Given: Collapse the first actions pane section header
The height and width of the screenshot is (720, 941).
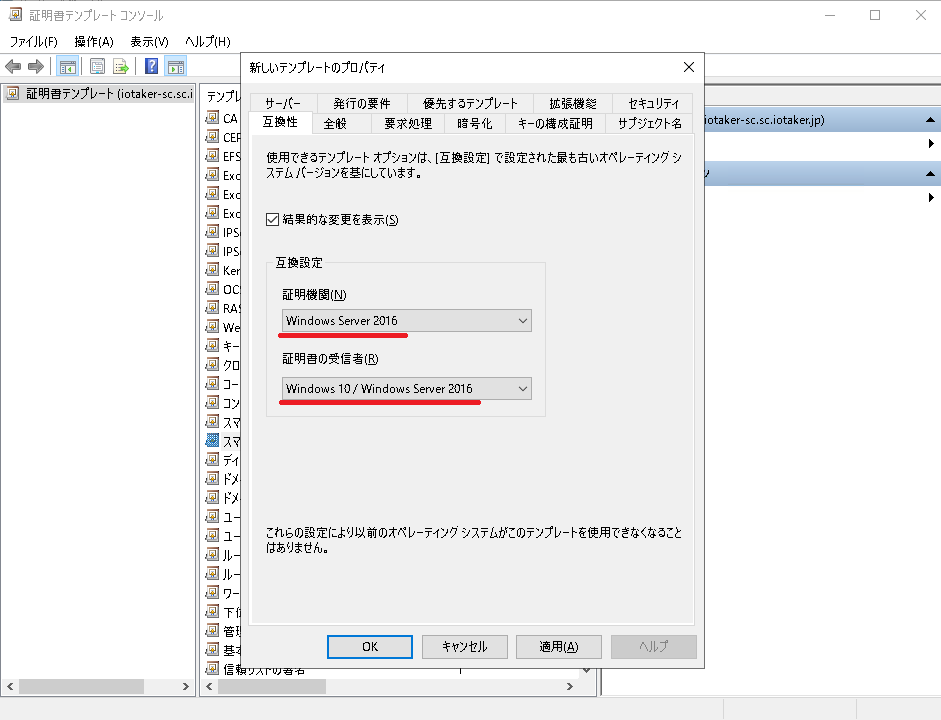Looking at the screenshot, I should [x=929, y=120].
